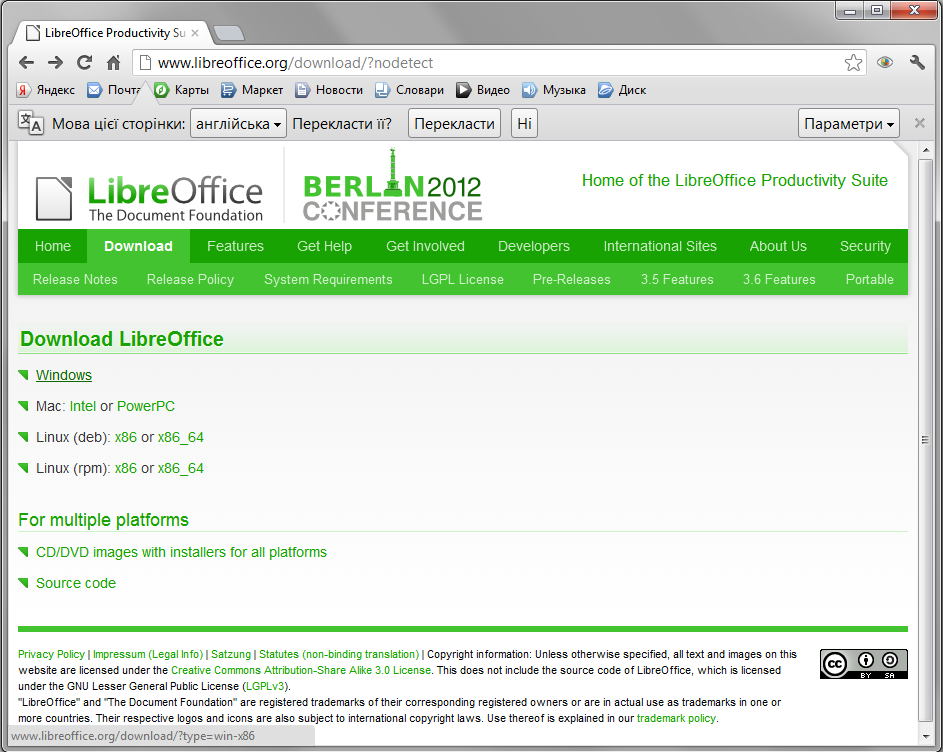Open the System Requirements submenu link
This screenshot has height=752, width=943.
(328, 279)
